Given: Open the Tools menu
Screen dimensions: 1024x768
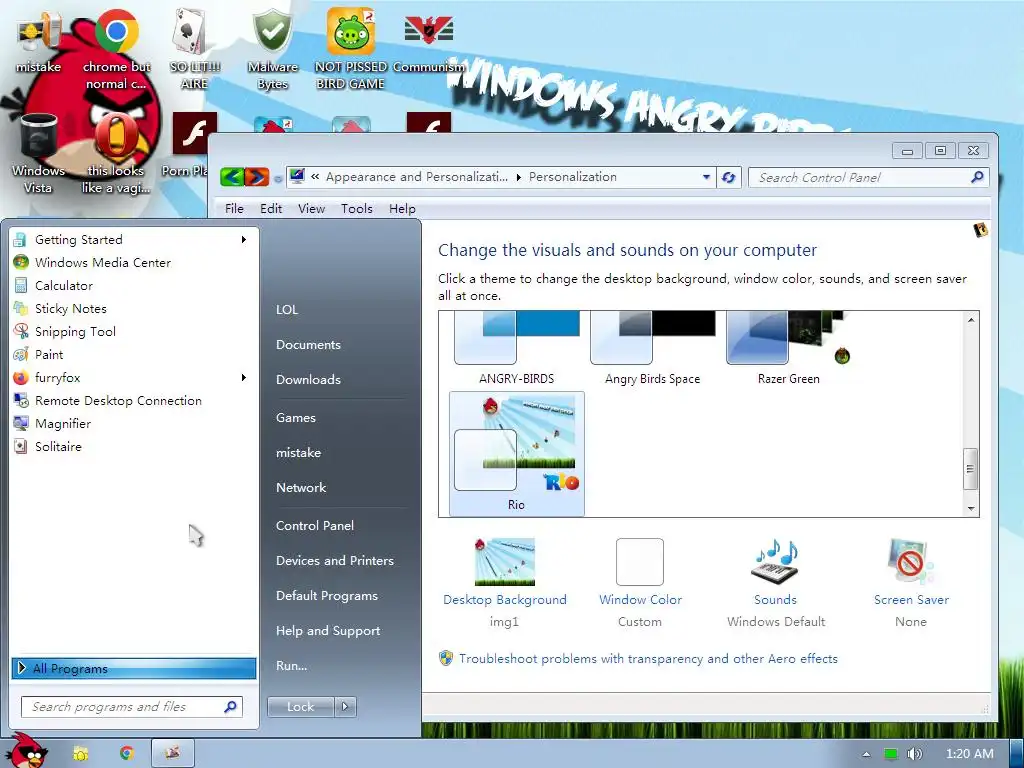Looking at the screenshot, I should tap(357, 208).
